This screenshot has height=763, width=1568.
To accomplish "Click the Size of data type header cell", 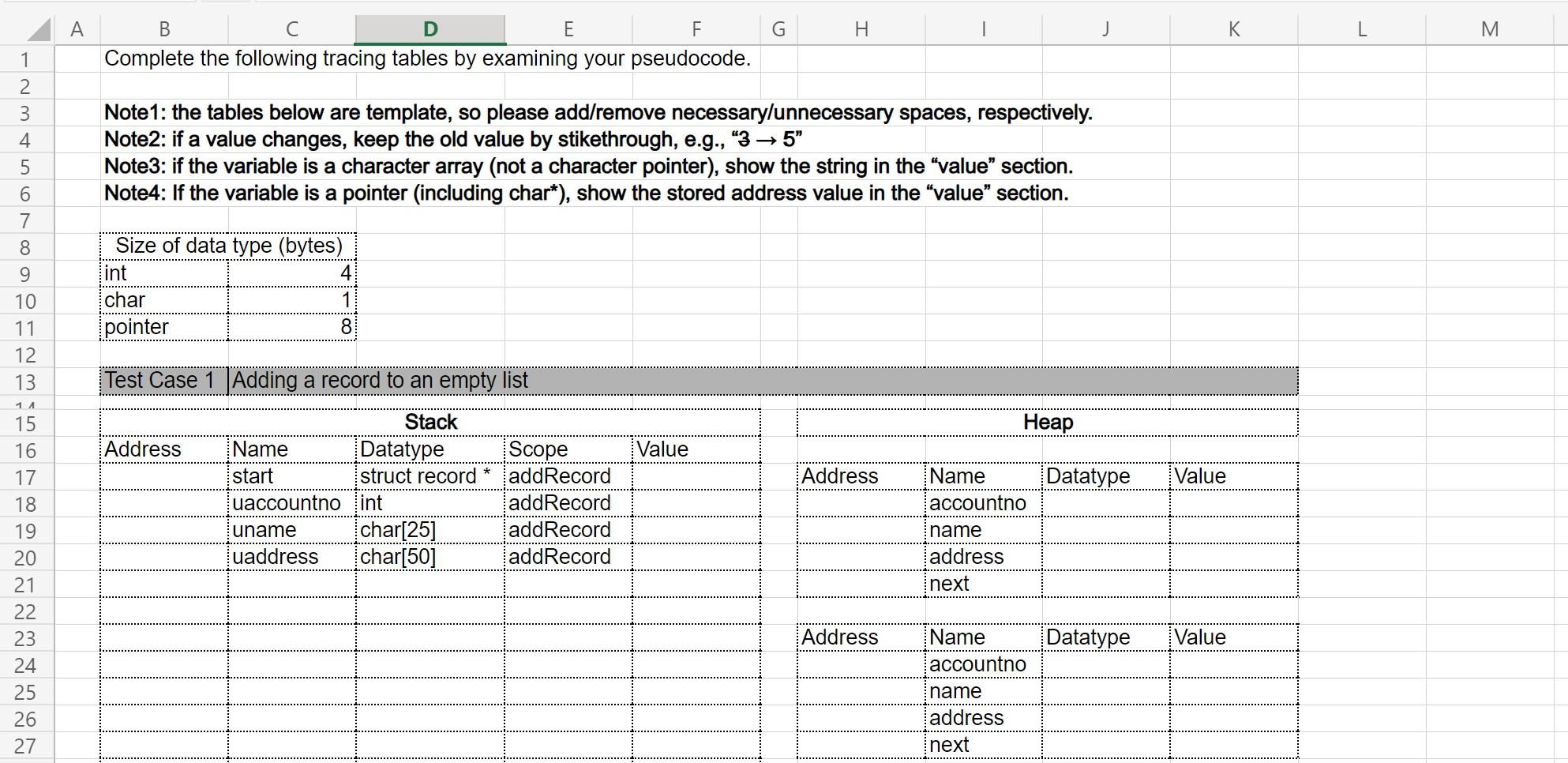I will coord(227,245).
